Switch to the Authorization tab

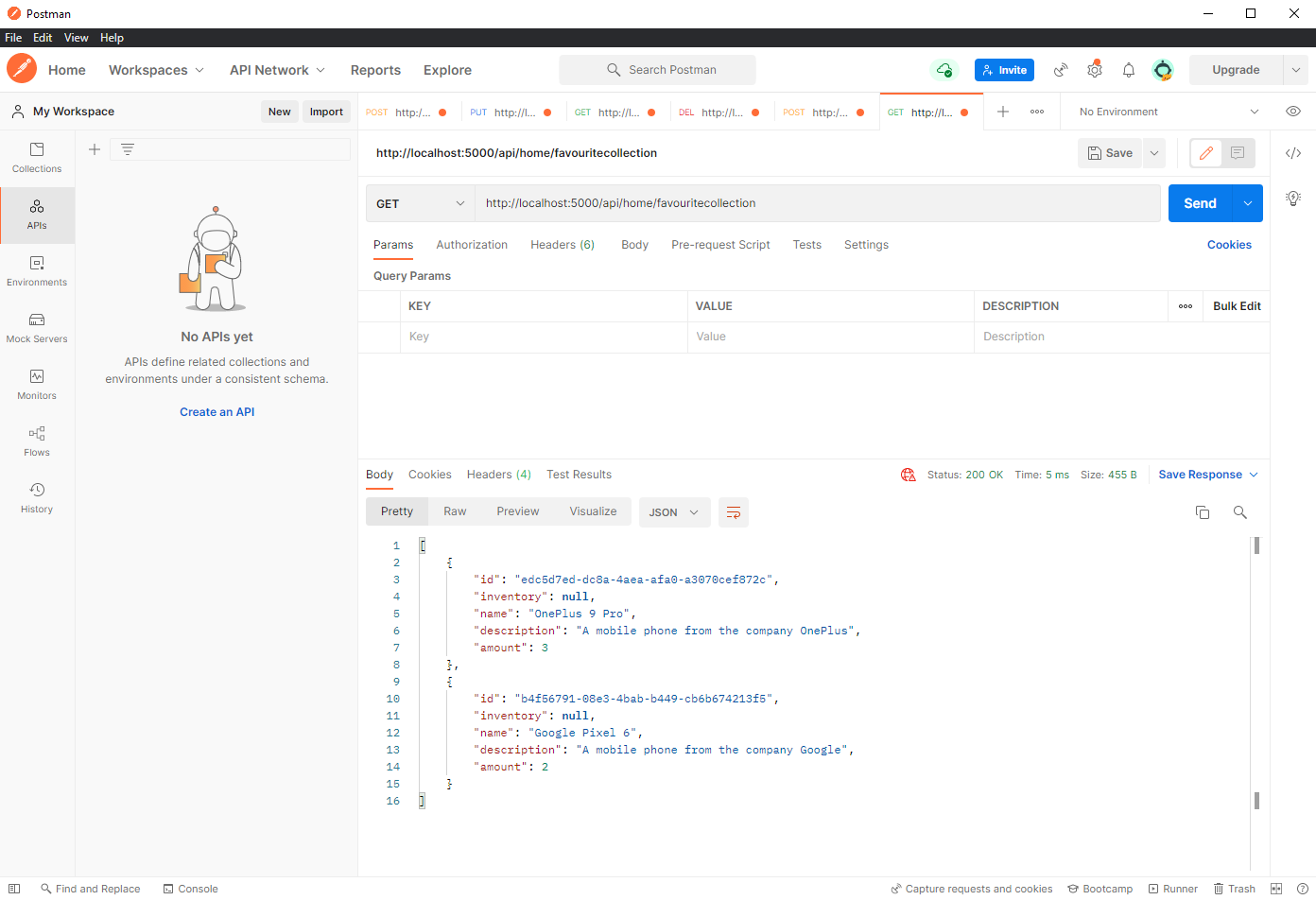(472, 245)
